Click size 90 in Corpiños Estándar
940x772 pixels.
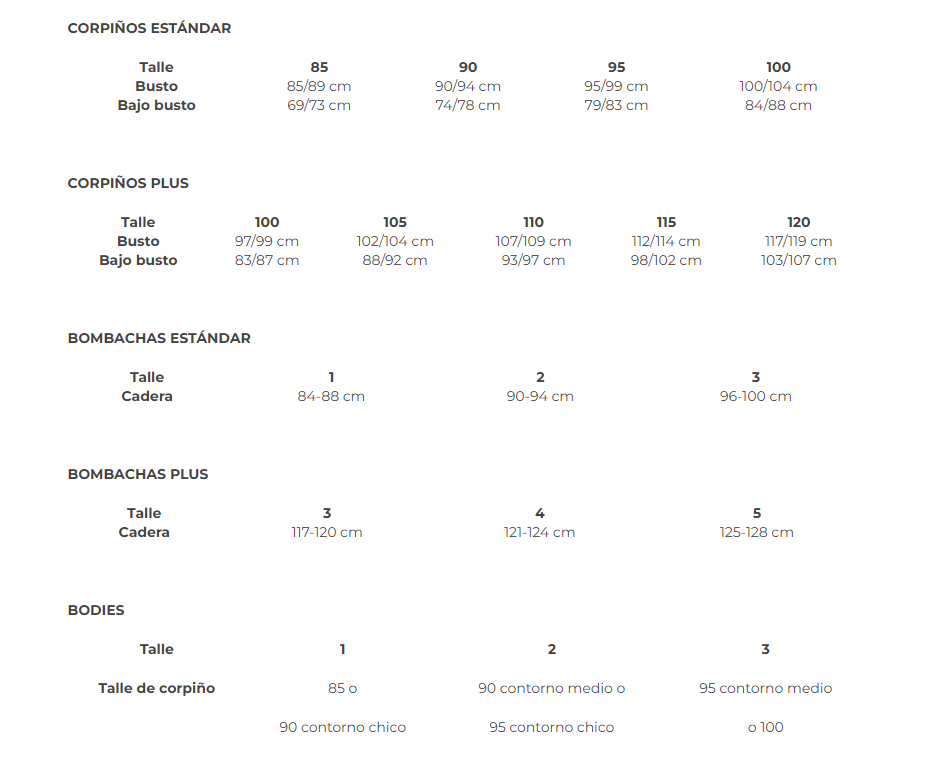click(x=468, y=67)
